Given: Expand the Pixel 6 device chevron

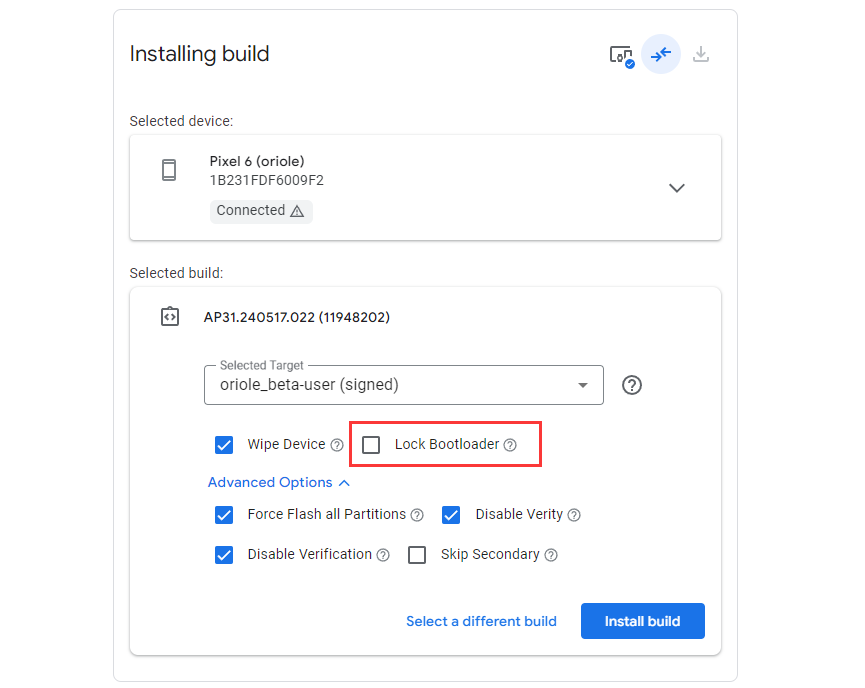Looking at the screenshot, I should click(677, 188).
